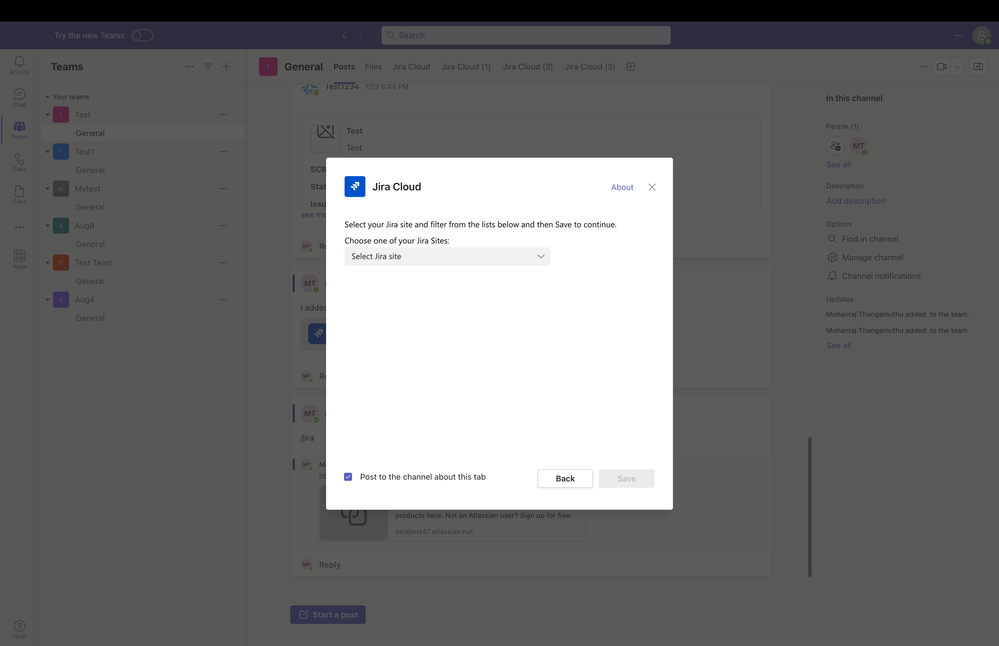999x646 pixels.
Task: Open the Jira Cloud (1) tab
Action: (x=466, y=66)
